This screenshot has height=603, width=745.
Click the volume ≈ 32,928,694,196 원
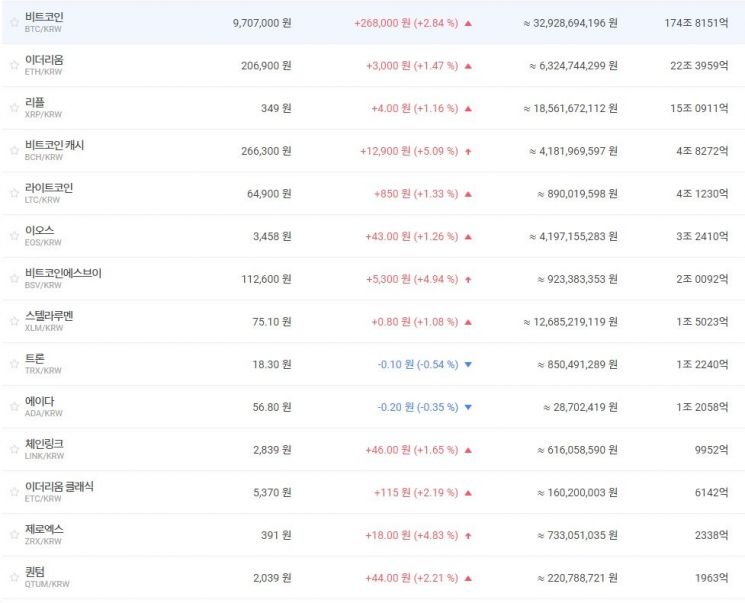point(570,23)
